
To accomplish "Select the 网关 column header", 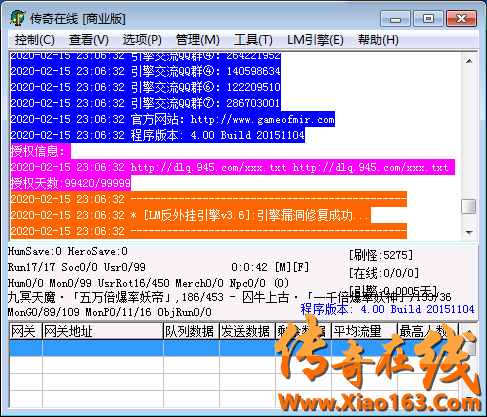I will click(26, 332).
